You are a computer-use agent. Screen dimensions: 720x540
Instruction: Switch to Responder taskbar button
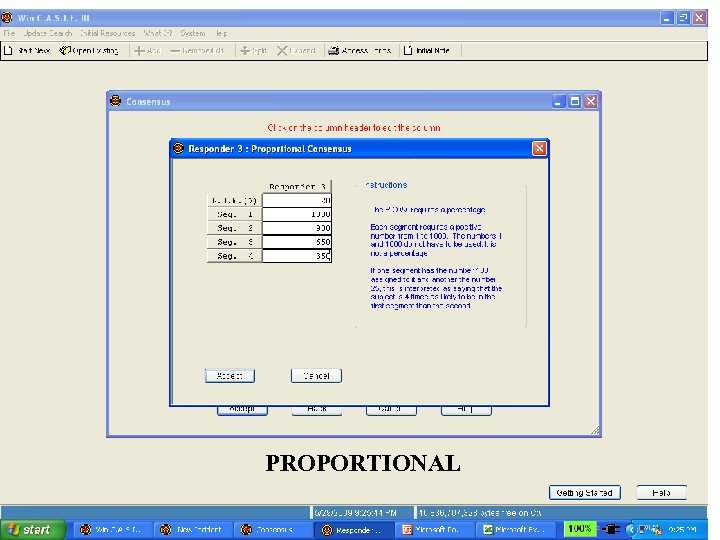click(353, 529)
